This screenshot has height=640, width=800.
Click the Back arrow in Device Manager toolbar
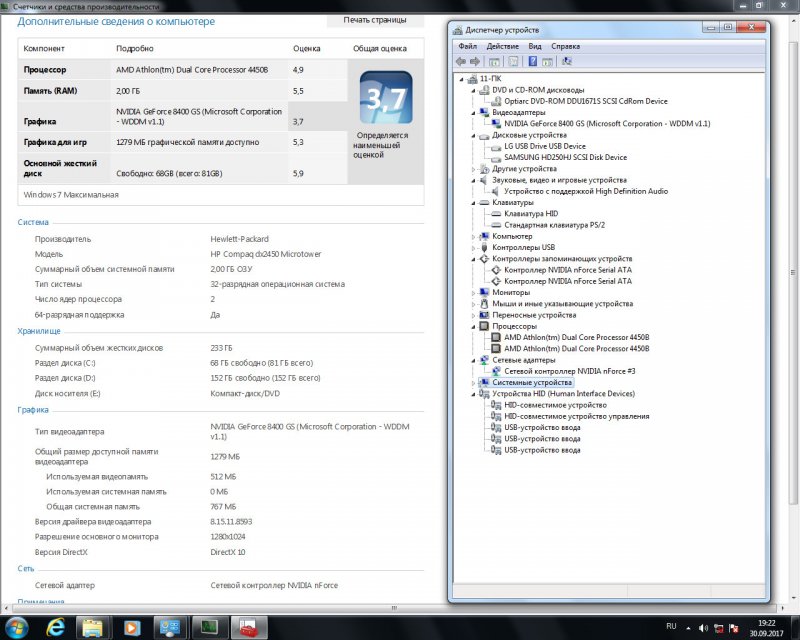461,61
